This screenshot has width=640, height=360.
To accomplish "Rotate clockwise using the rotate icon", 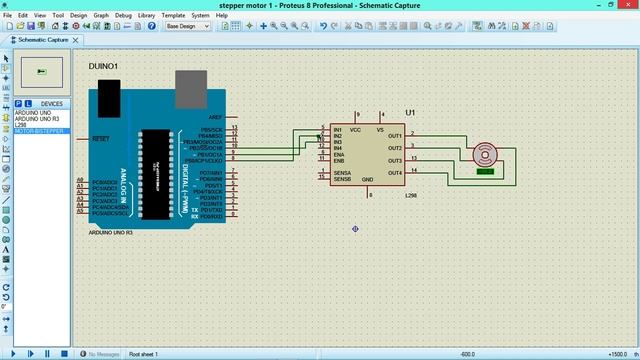I will pos(6,287).
